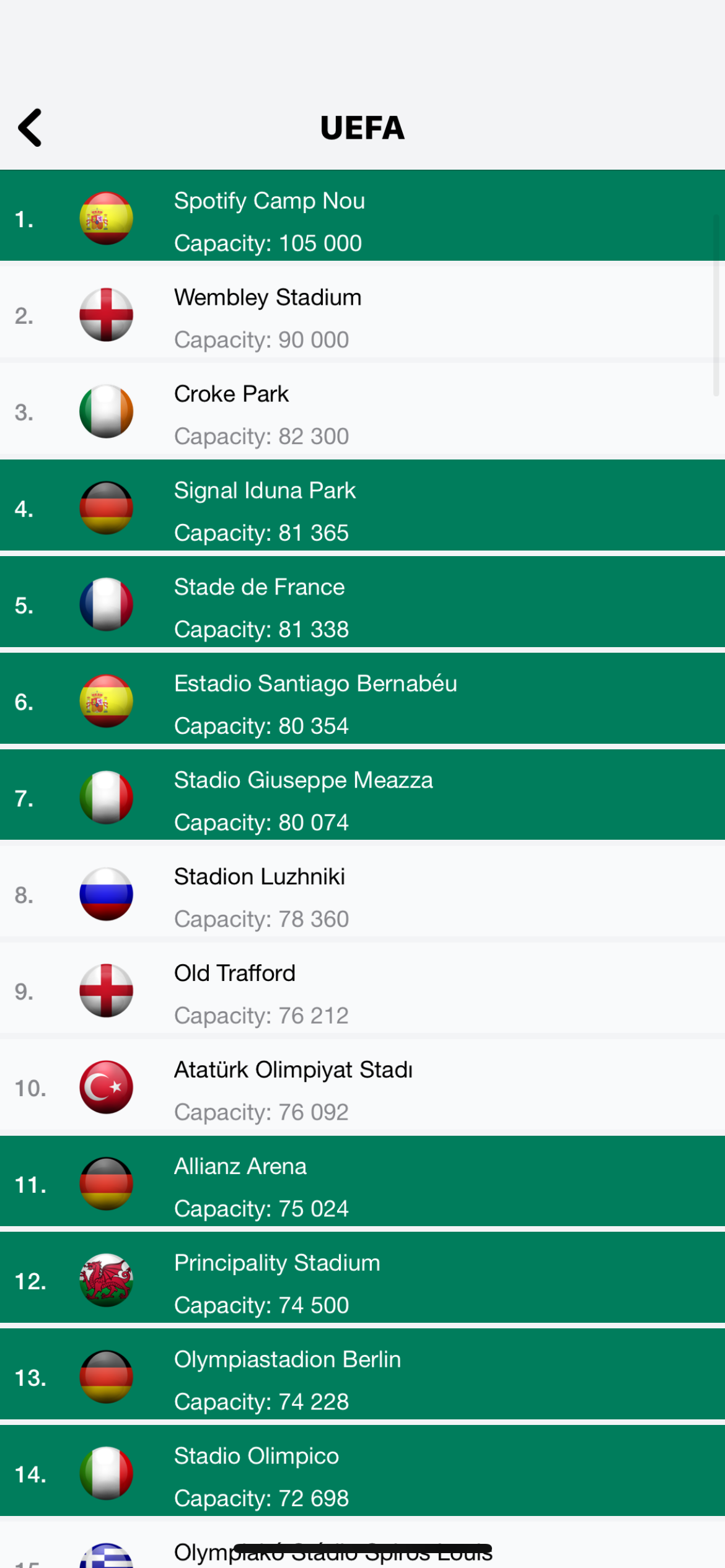This screenshot has height=1568, width=725.
Task: Tap Wales dragon flag by Principality Stadium
Action: tap(106, 1281)
